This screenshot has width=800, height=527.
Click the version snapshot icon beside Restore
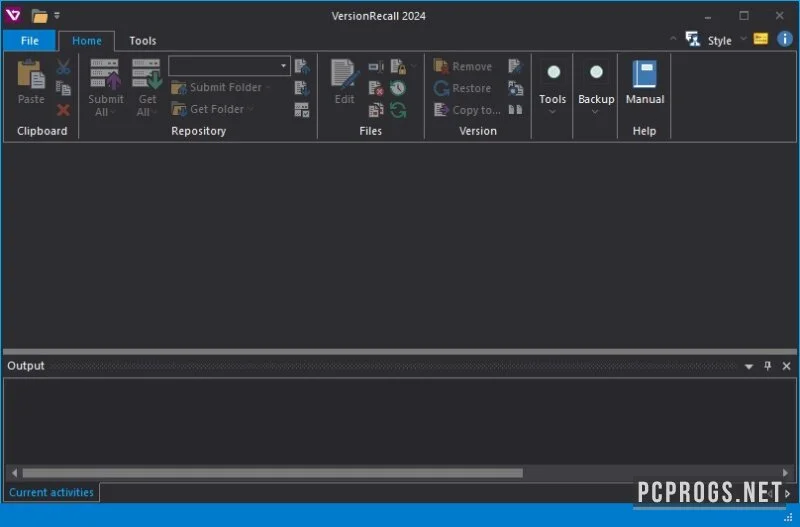click(515, 88)
